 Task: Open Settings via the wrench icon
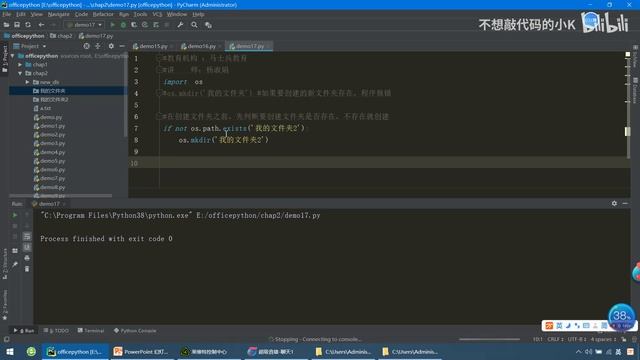(180, 25)
